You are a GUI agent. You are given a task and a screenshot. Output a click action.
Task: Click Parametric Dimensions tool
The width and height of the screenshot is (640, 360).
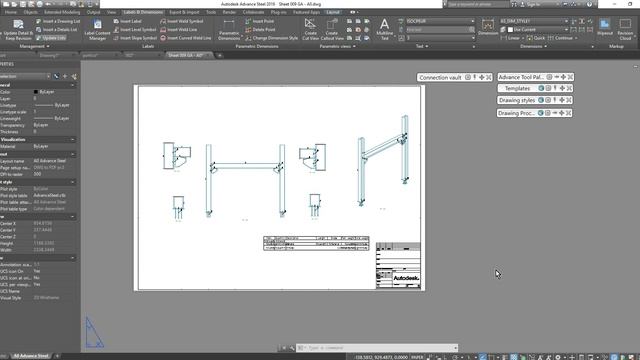[x=229, y=29]
